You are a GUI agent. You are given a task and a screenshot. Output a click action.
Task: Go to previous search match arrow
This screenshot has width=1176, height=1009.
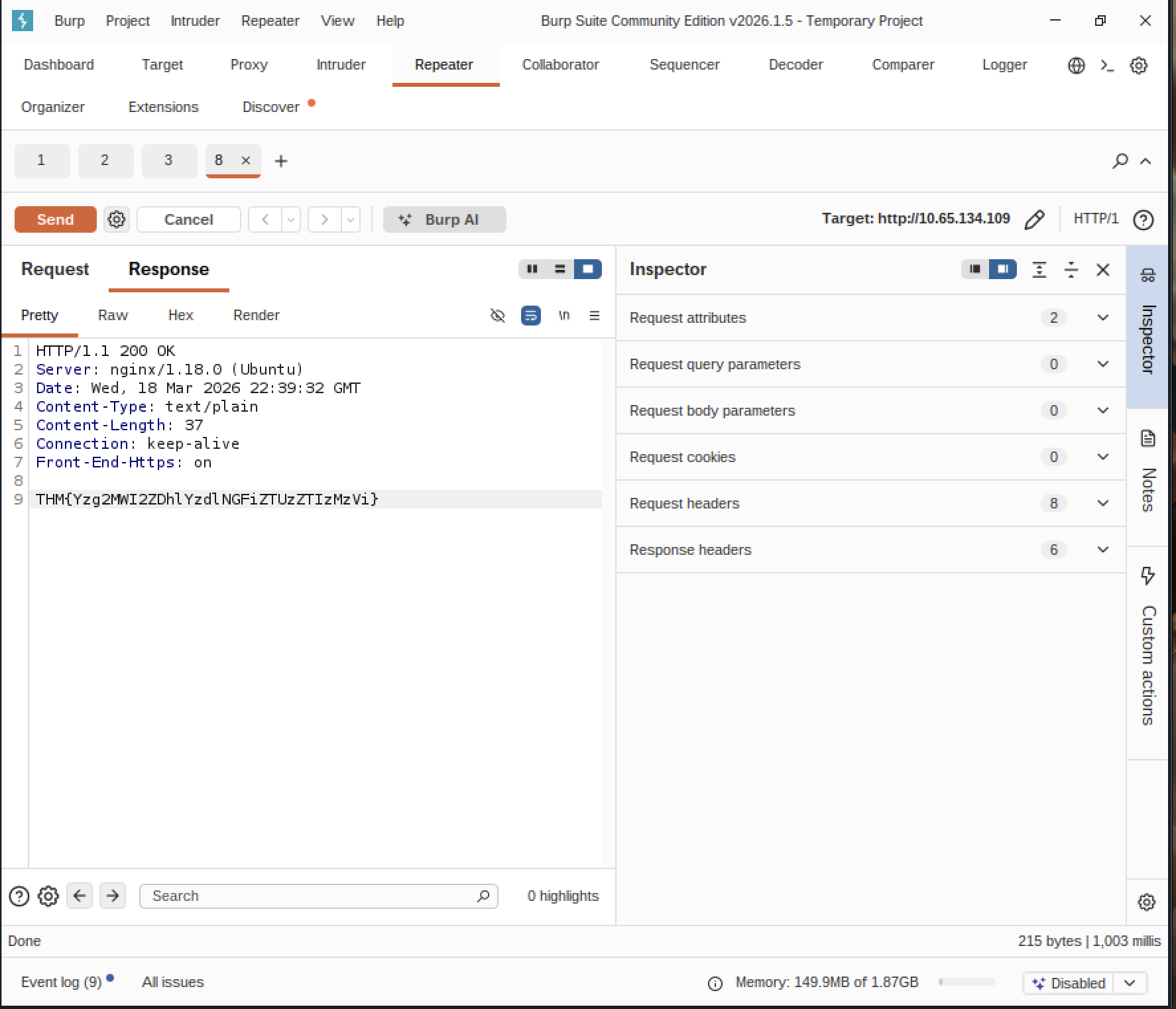point(80,896)
